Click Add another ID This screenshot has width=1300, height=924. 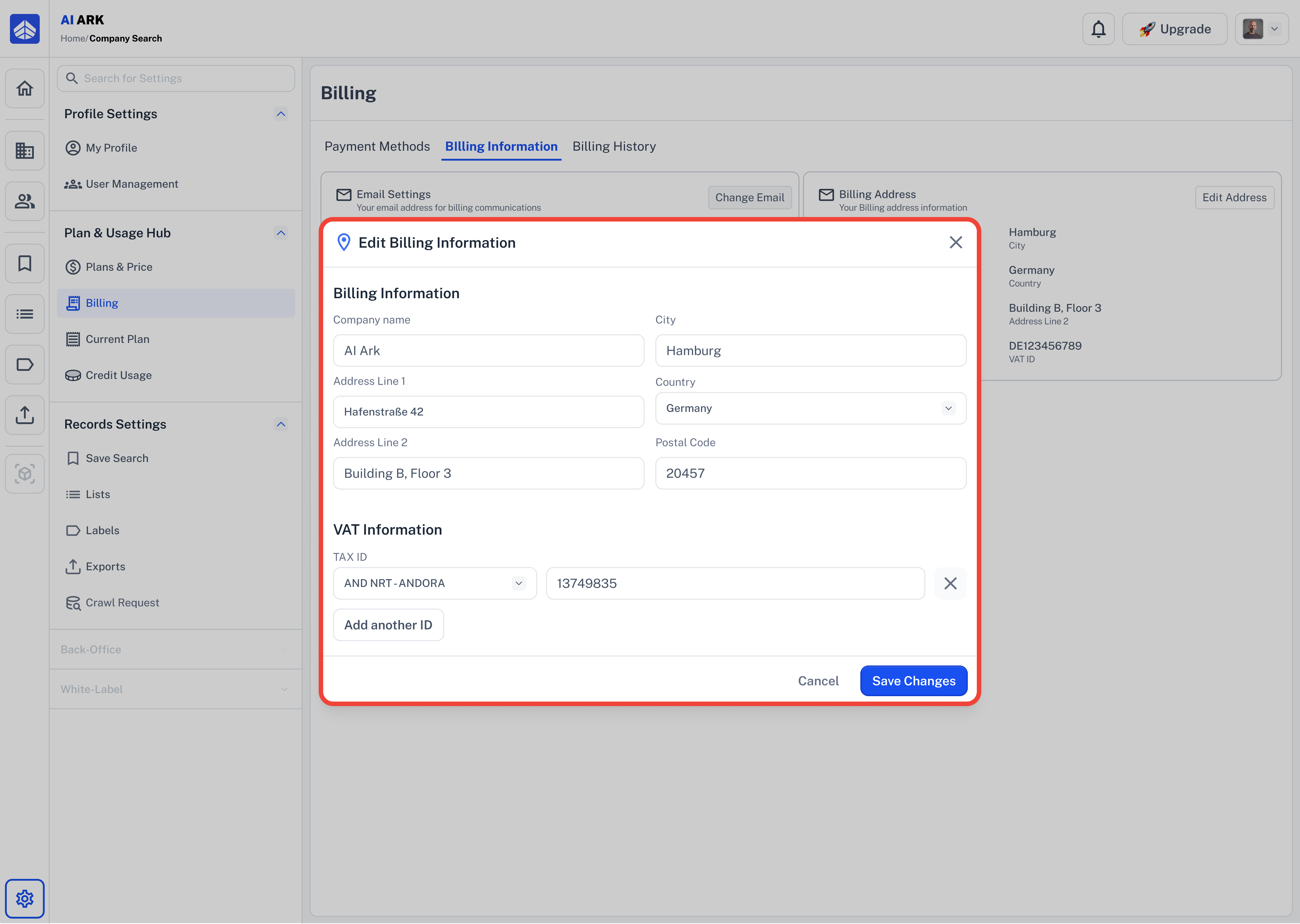pos(388,625)
